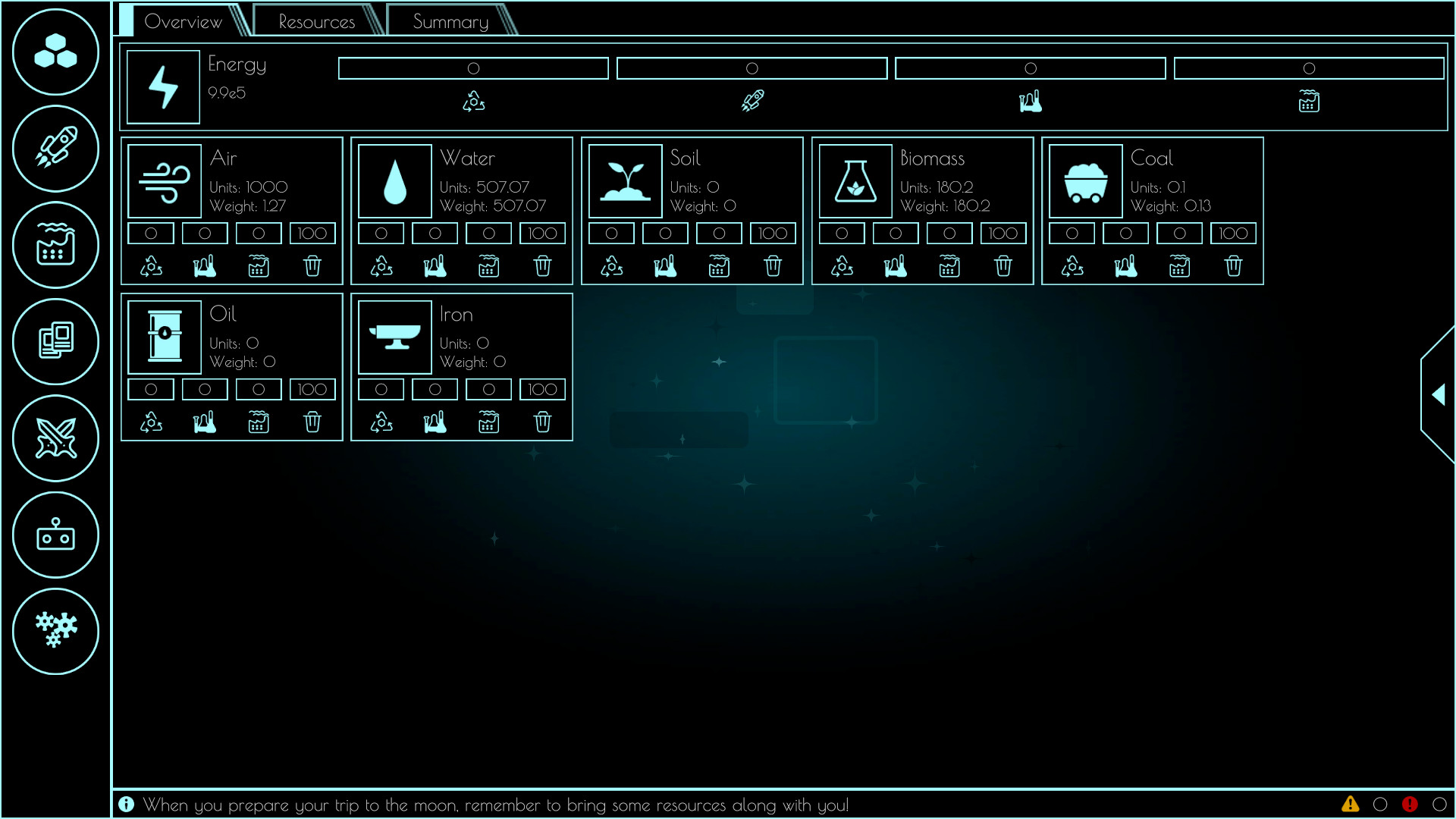1456x819 pixels.
Task: Click the flask lab icon on the Water card
Action: [435, 266]
